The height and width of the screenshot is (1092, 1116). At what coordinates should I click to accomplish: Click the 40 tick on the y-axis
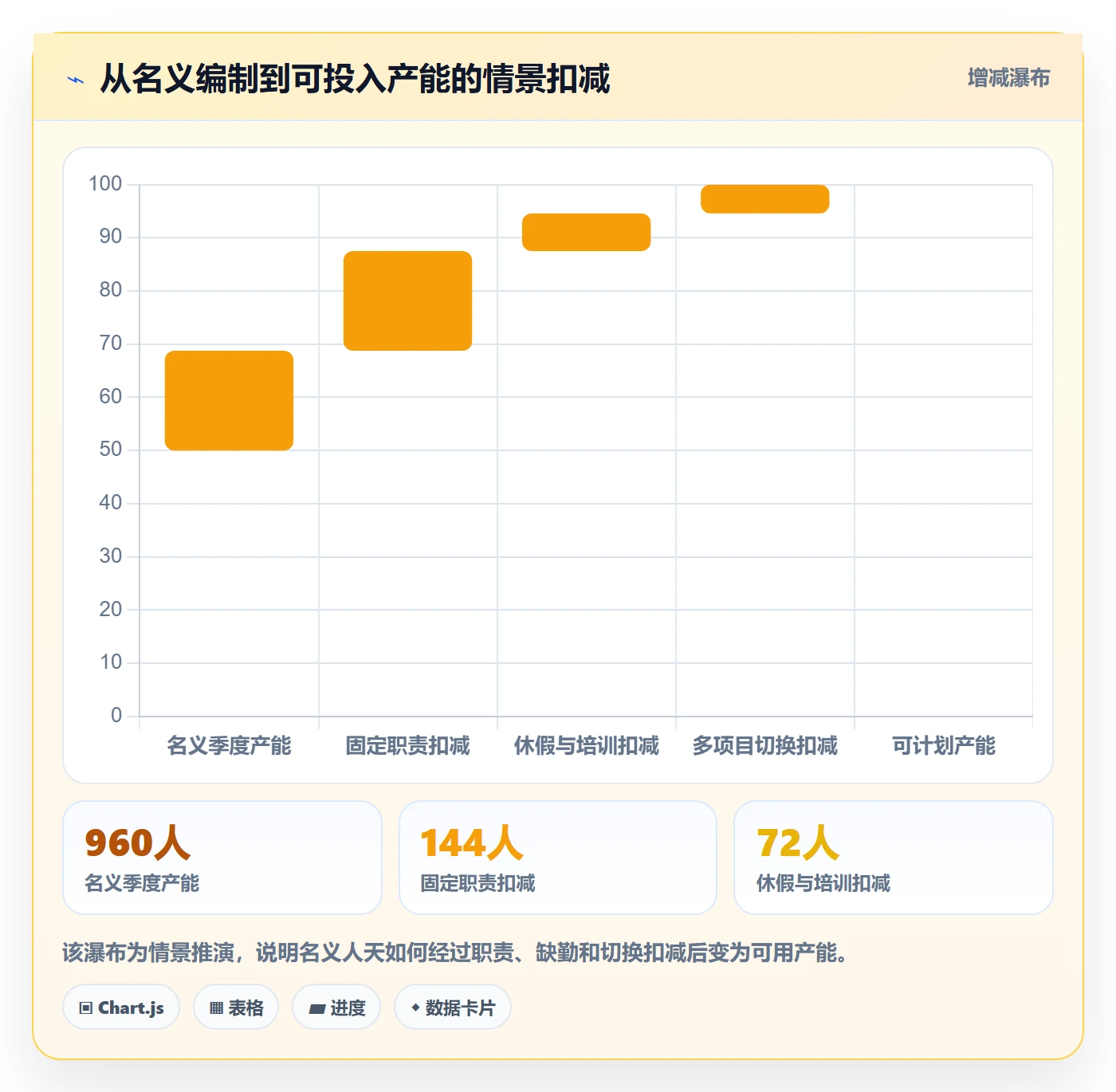(x=111, y=503)
